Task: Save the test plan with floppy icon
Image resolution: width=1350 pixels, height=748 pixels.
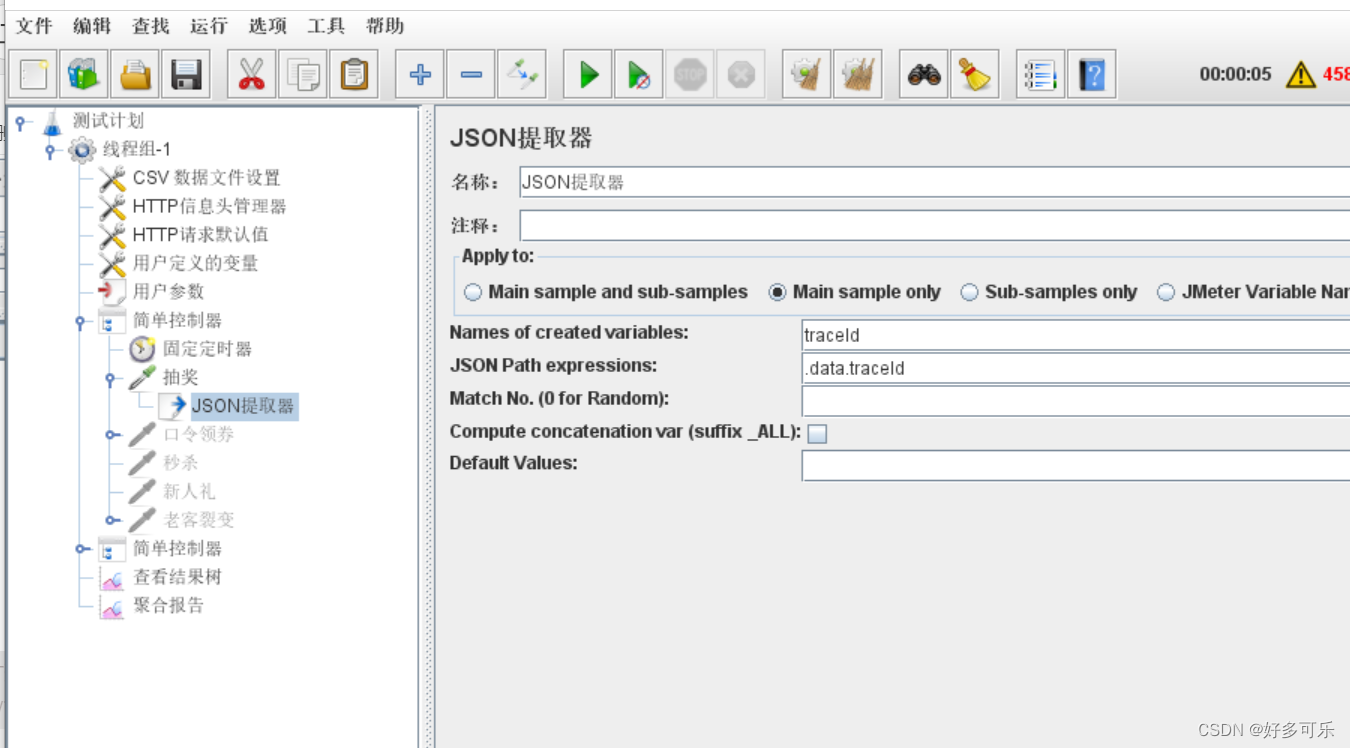Action: click(187, 74)
